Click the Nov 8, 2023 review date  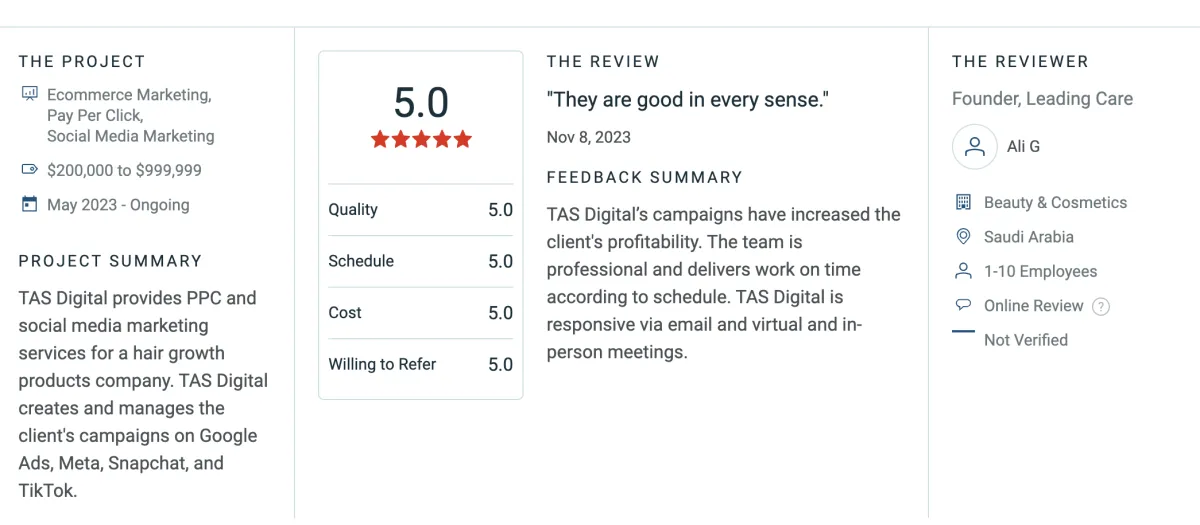(x=589, y=137)
